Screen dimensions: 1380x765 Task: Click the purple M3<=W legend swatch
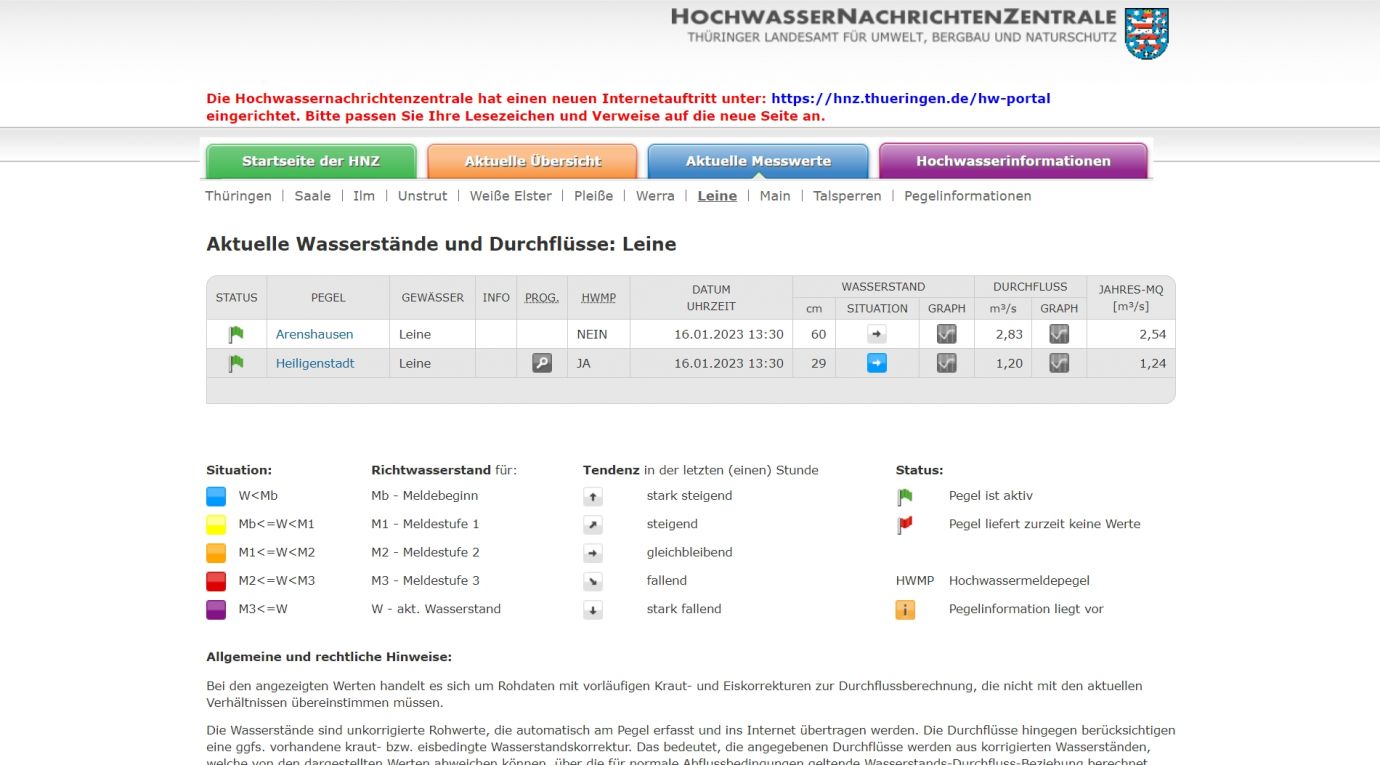(216, 609)
